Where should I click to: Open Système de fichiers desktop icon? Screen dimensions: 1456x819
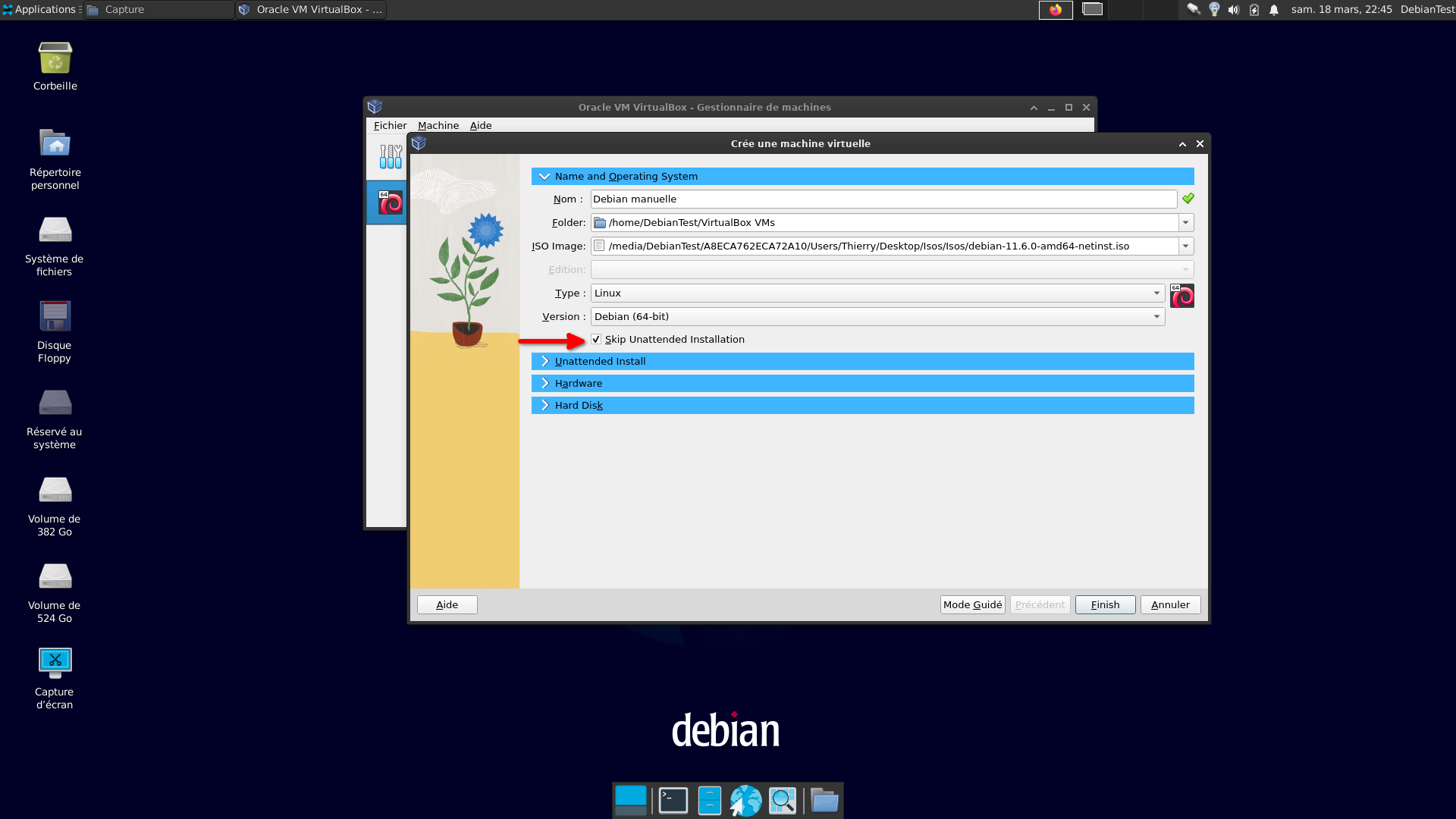click(55, 229)
